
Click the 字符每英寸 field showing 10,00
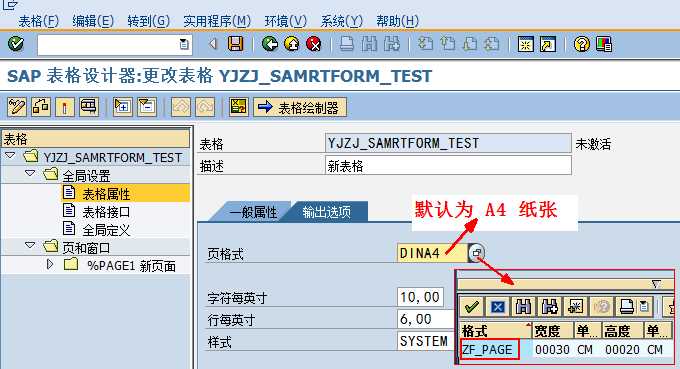420,297
